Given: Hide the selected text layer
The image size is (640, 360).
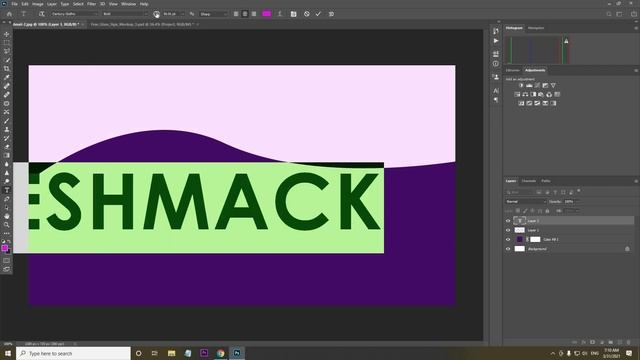Looking at the screenshot, I should click(508, 221).
